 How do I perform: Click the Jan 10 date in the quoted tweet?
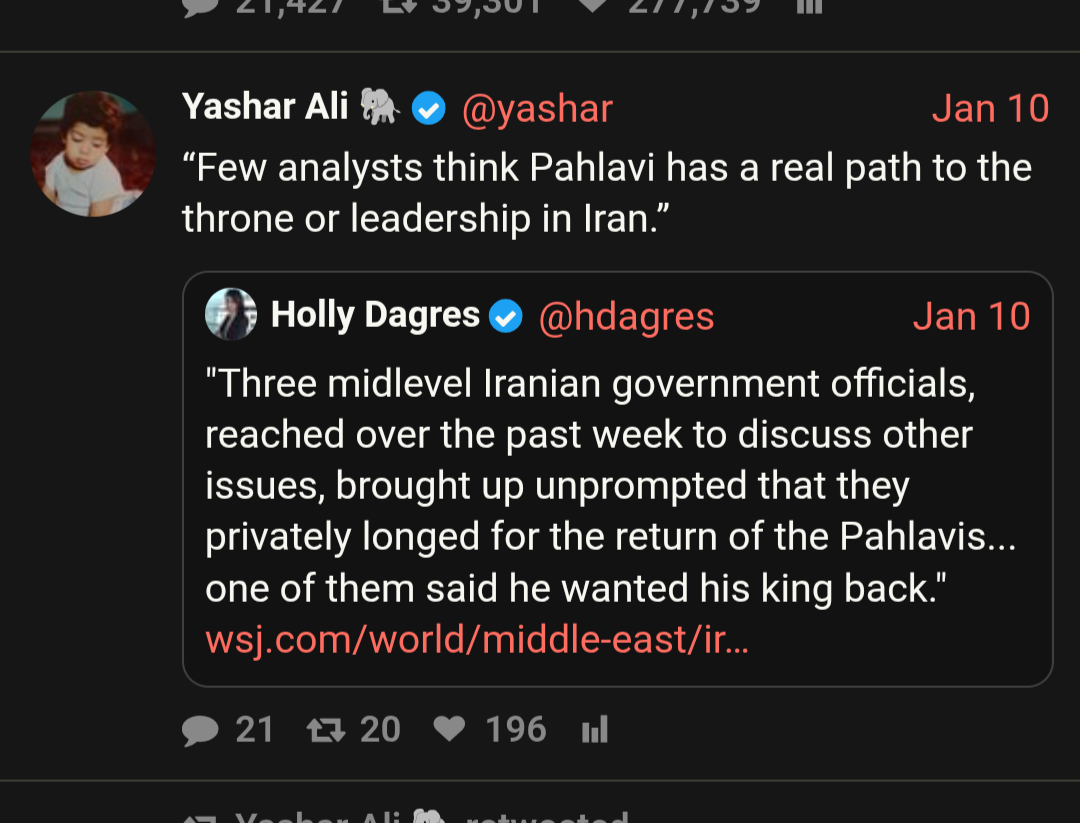point(971,317)
